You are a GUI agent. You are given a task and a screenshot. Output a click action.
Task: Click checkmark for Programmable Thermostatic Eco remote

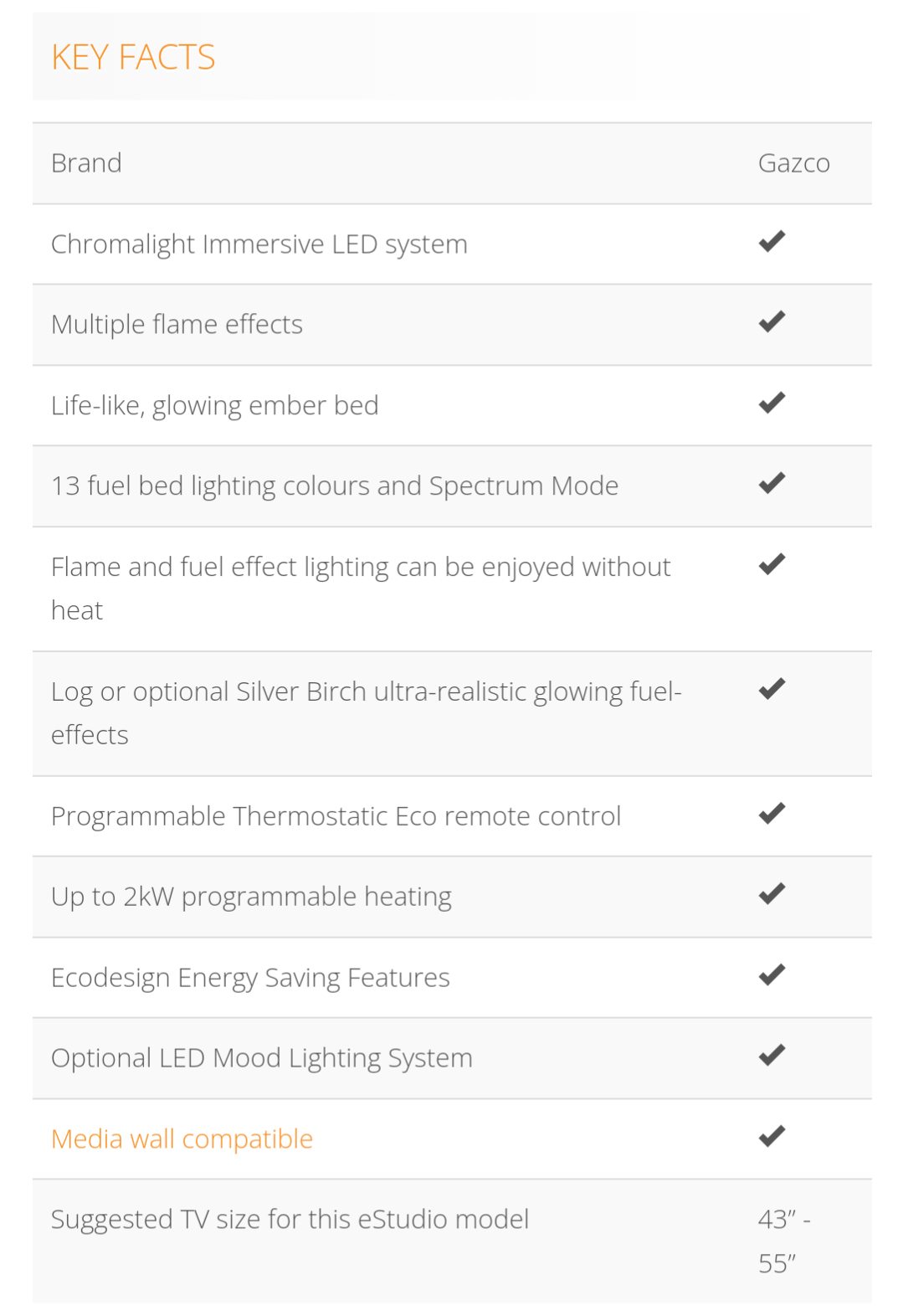click(x=772, y=814)
